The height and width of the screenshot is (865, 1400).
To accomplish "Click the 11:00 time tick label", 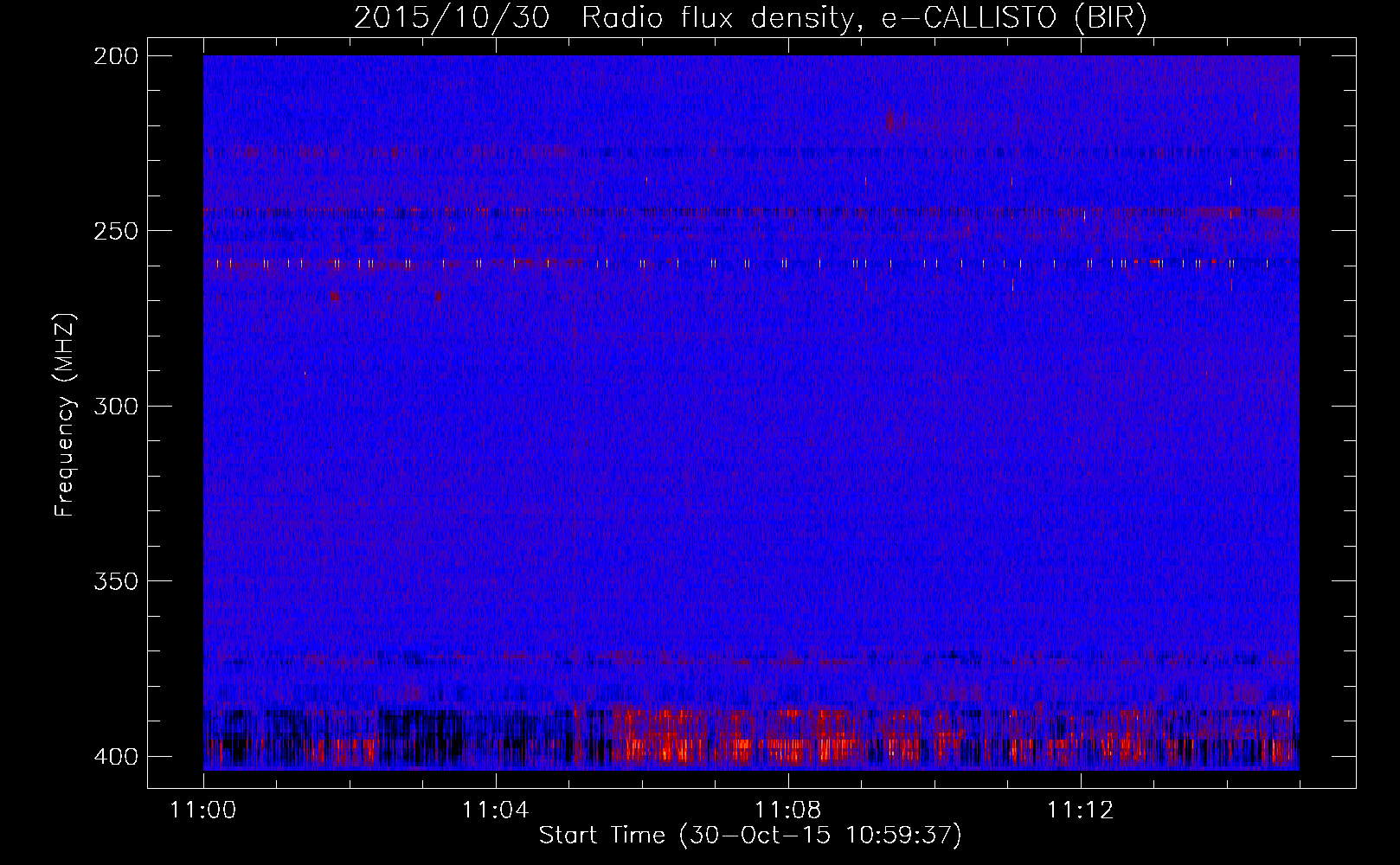I will pyautogui.click(x=203, y=811).
